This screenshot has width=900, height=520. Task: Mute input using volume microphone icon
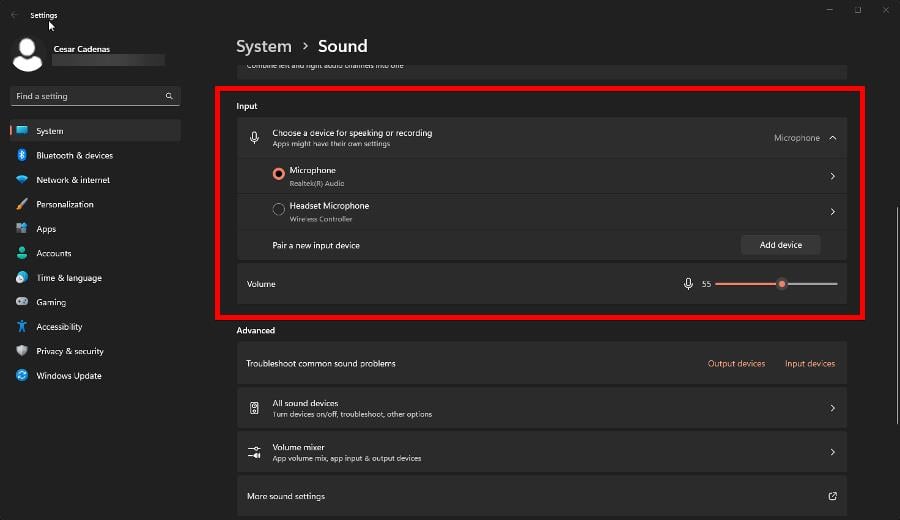(688, 284)
